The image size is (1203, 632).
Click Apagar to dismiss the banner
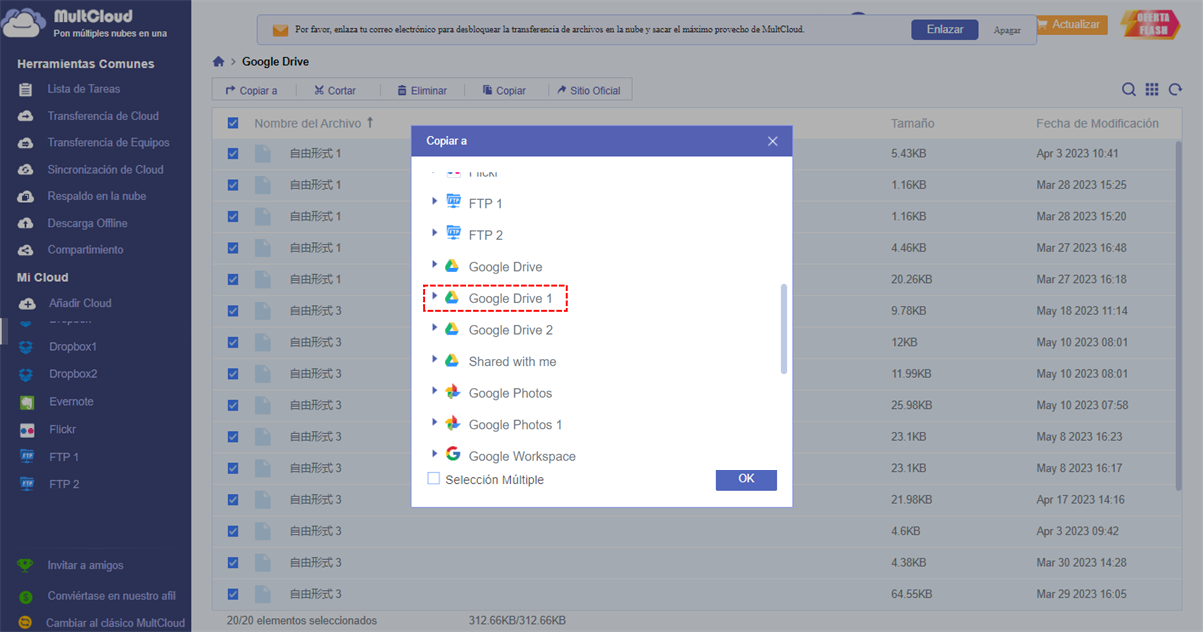[1007, 30]
